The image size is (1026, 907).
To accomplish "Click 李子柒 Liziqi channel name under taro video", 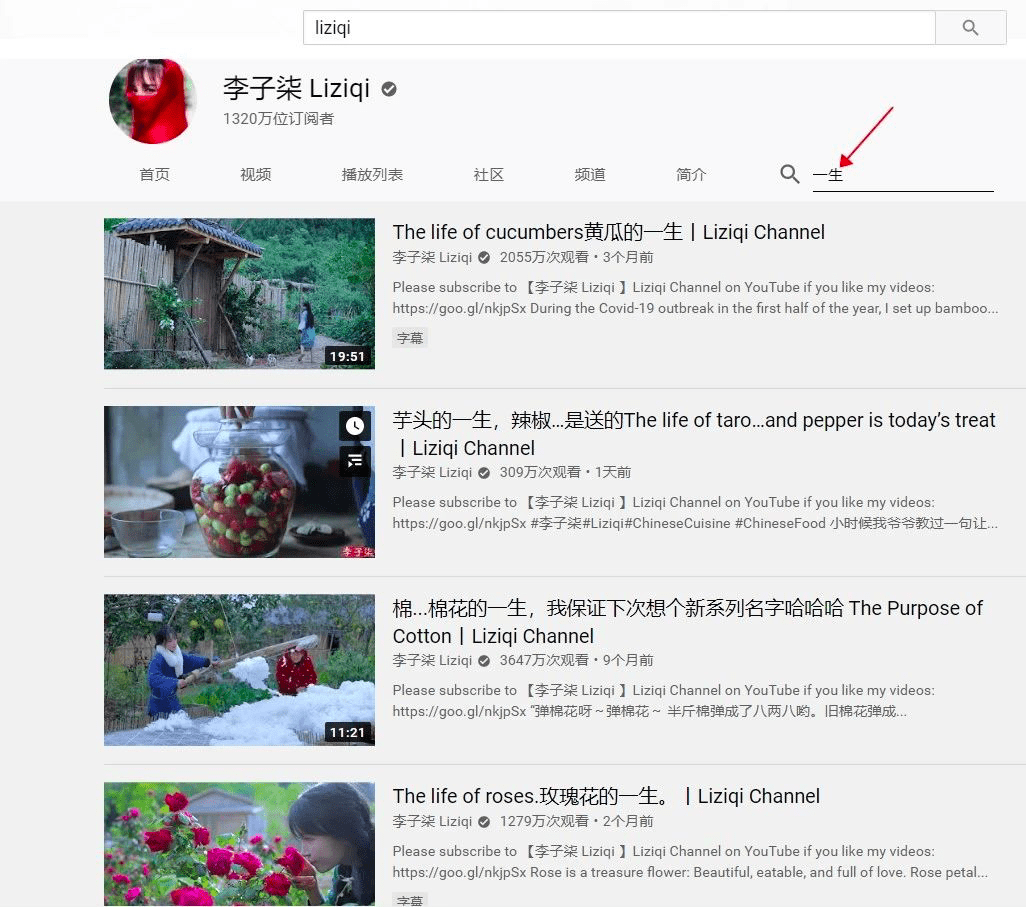I will (x=433, y=472).
